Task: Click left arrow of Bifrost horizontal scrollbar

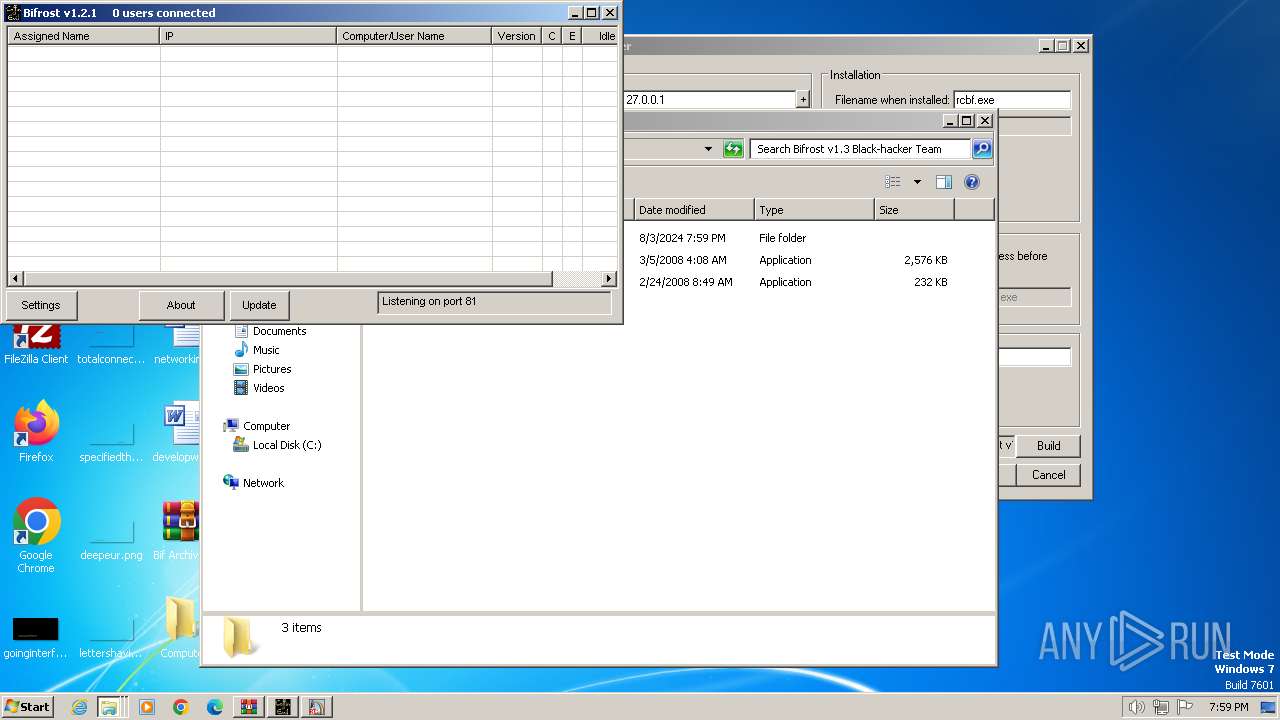Action: 15,278
